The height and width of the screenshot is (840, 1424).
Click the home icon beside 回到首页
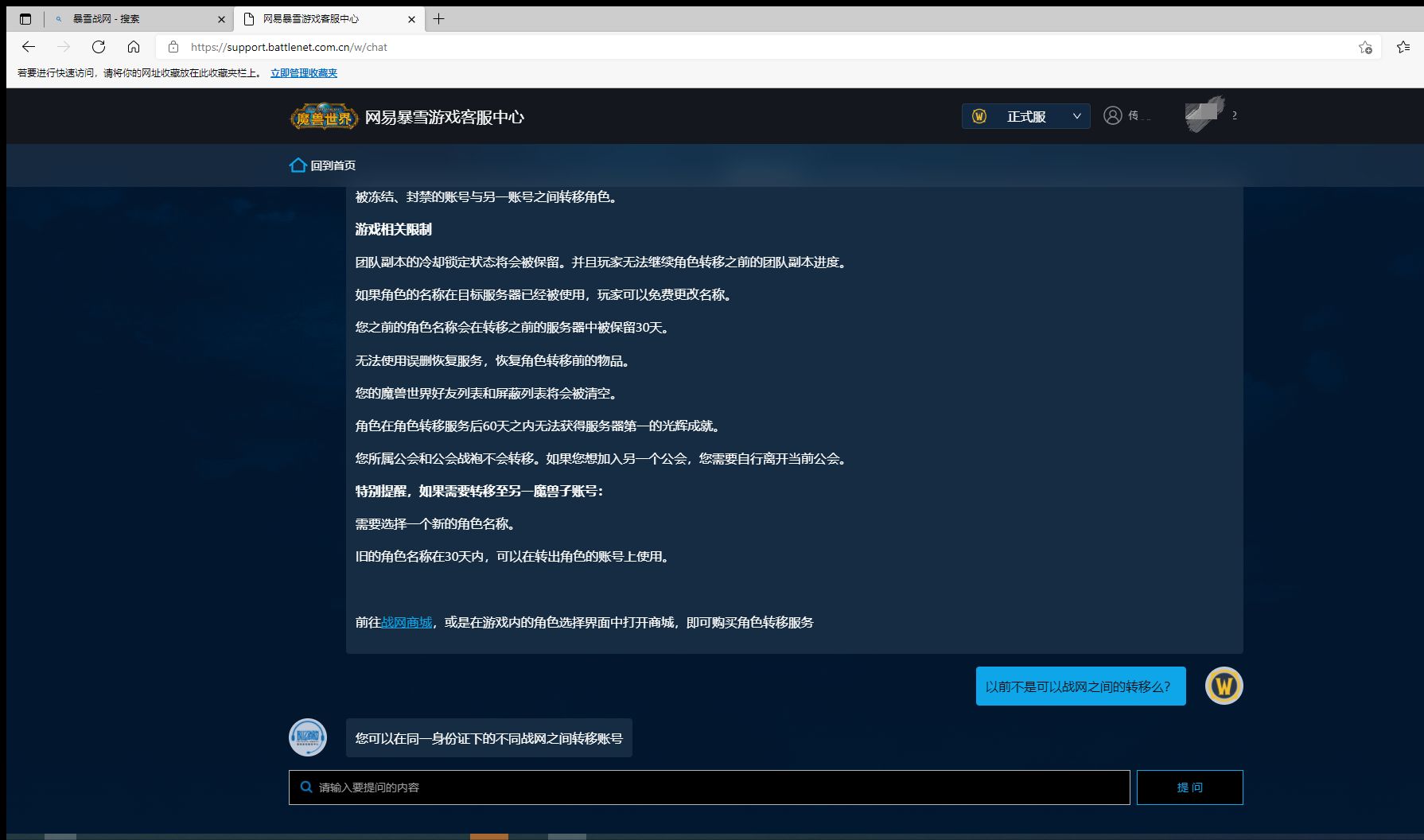[x=298, y=165]
